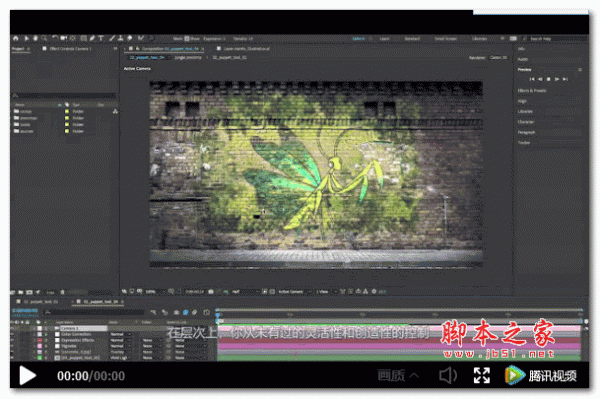Step back one frame in Preview panel
This screenshot has width=600, height=399.
[x=540, y=79]
